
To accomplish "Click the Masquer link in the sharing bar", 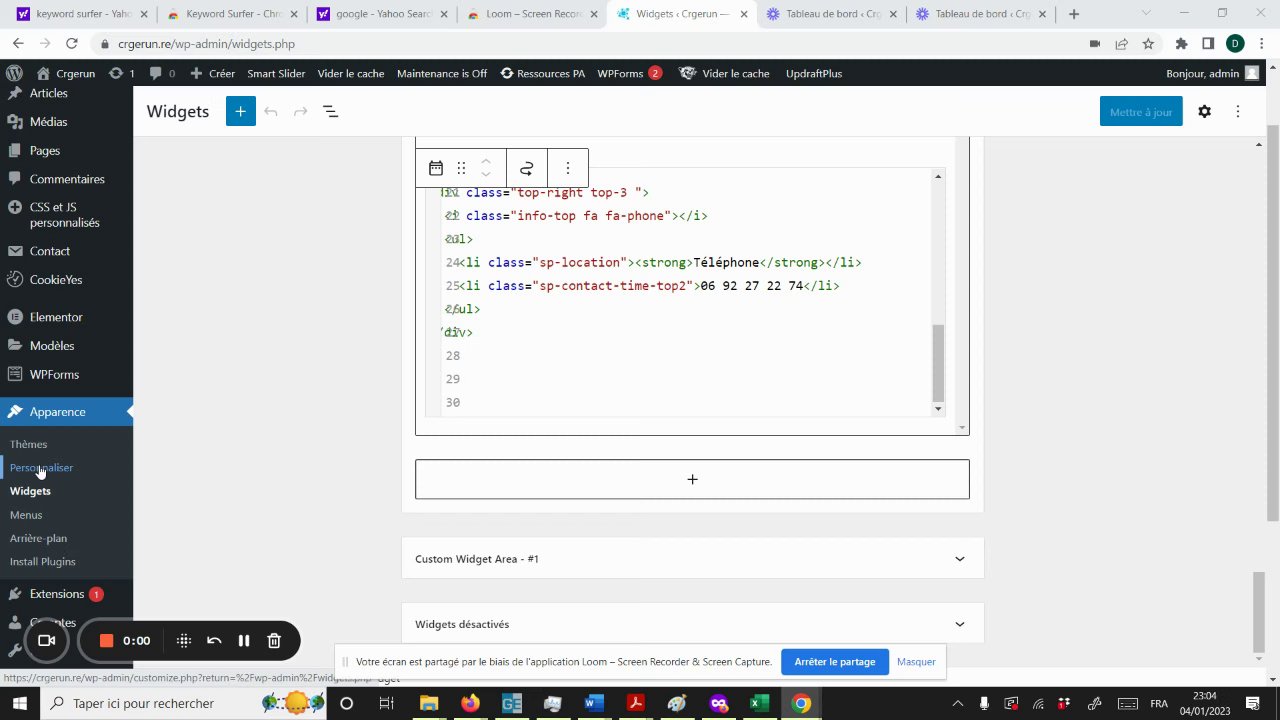I will click(916, 662).
